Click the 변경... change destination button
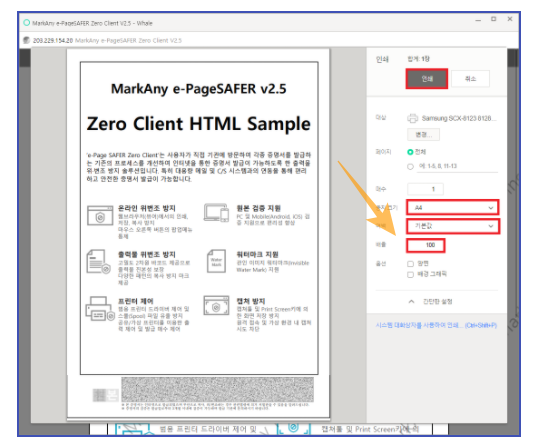The image size is (535, 441). click(x=423, y=135)
